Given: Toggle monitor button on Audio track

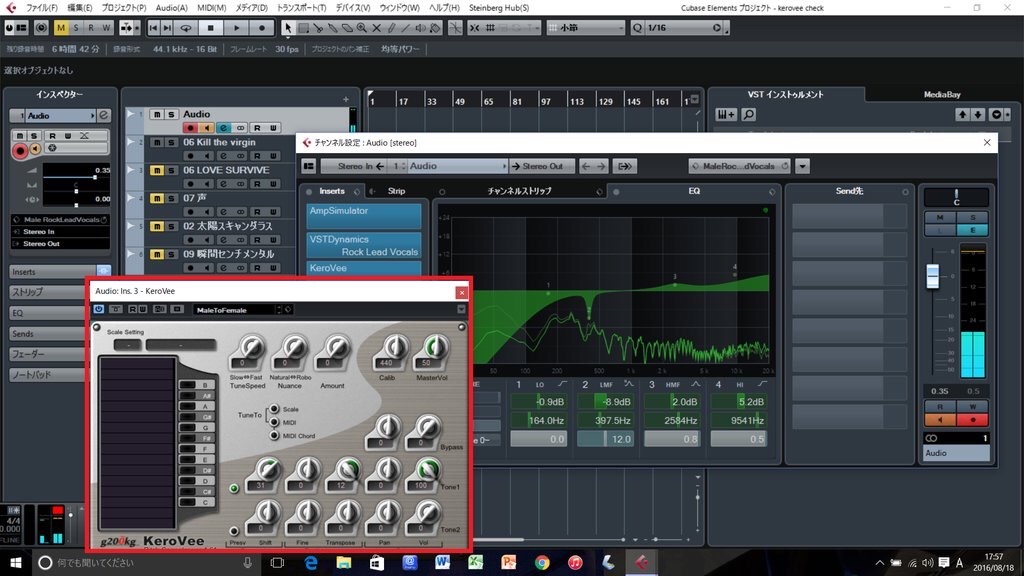Looking at the screenshot, I should click(x=206, y=128).
